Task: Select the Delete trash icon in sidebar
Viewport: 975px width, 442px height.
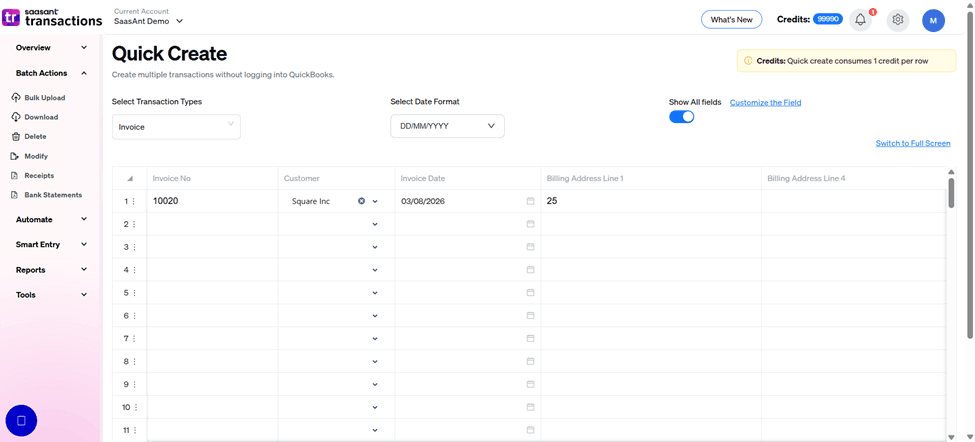Action: pyautogui.click(x=16, y=136)
